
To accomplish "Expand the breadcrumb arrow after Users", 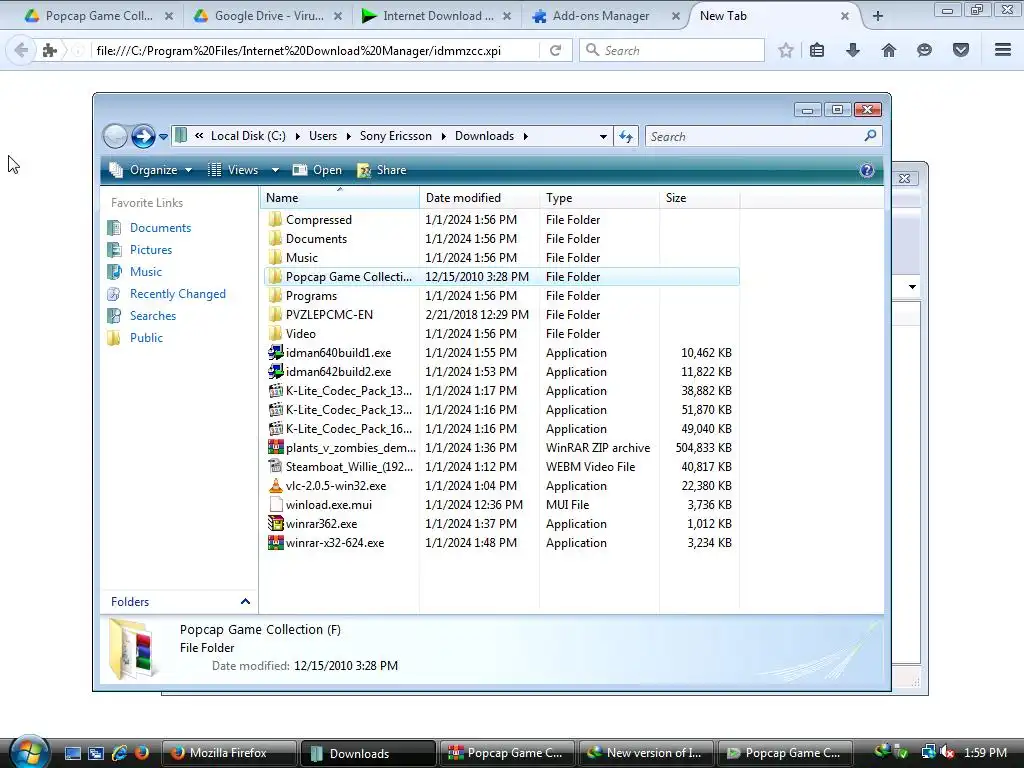I will [x=348, y=136].
